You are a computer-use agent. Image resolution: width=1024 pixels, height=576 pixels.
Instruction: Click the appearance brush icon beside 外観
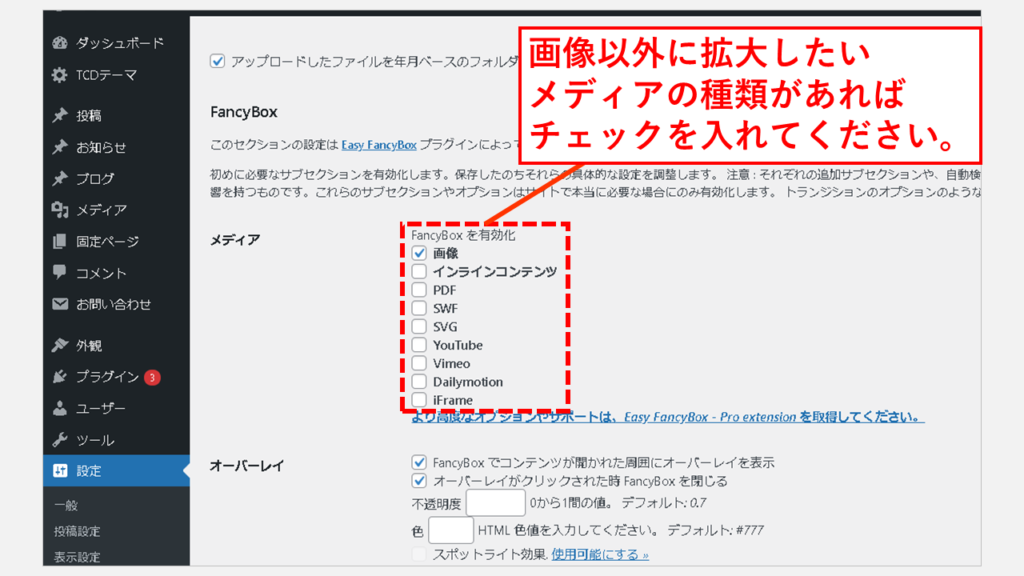pyautogui.click(x=60, y=345)
